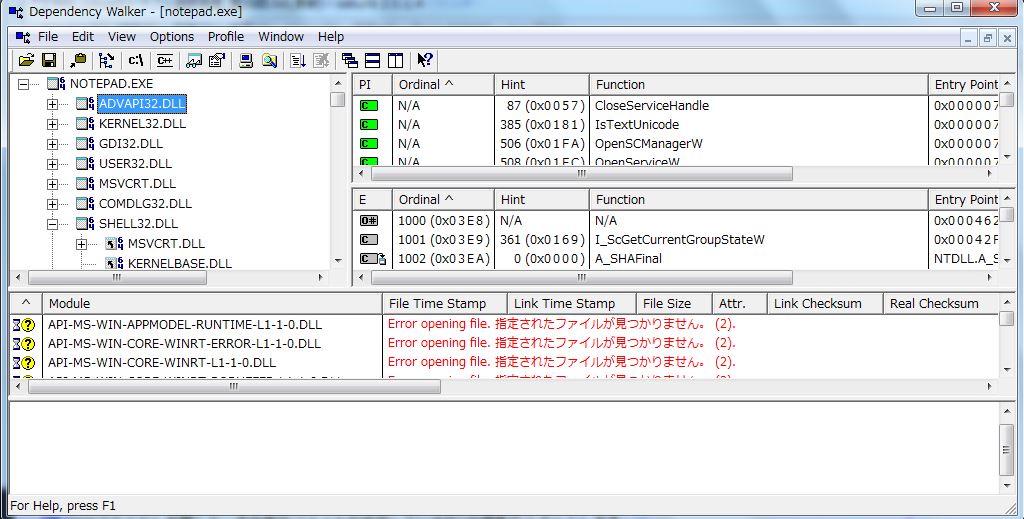1024x519 pixels.
Task: Expand the GDI32.DLL tree node
Action: [53, 144]
